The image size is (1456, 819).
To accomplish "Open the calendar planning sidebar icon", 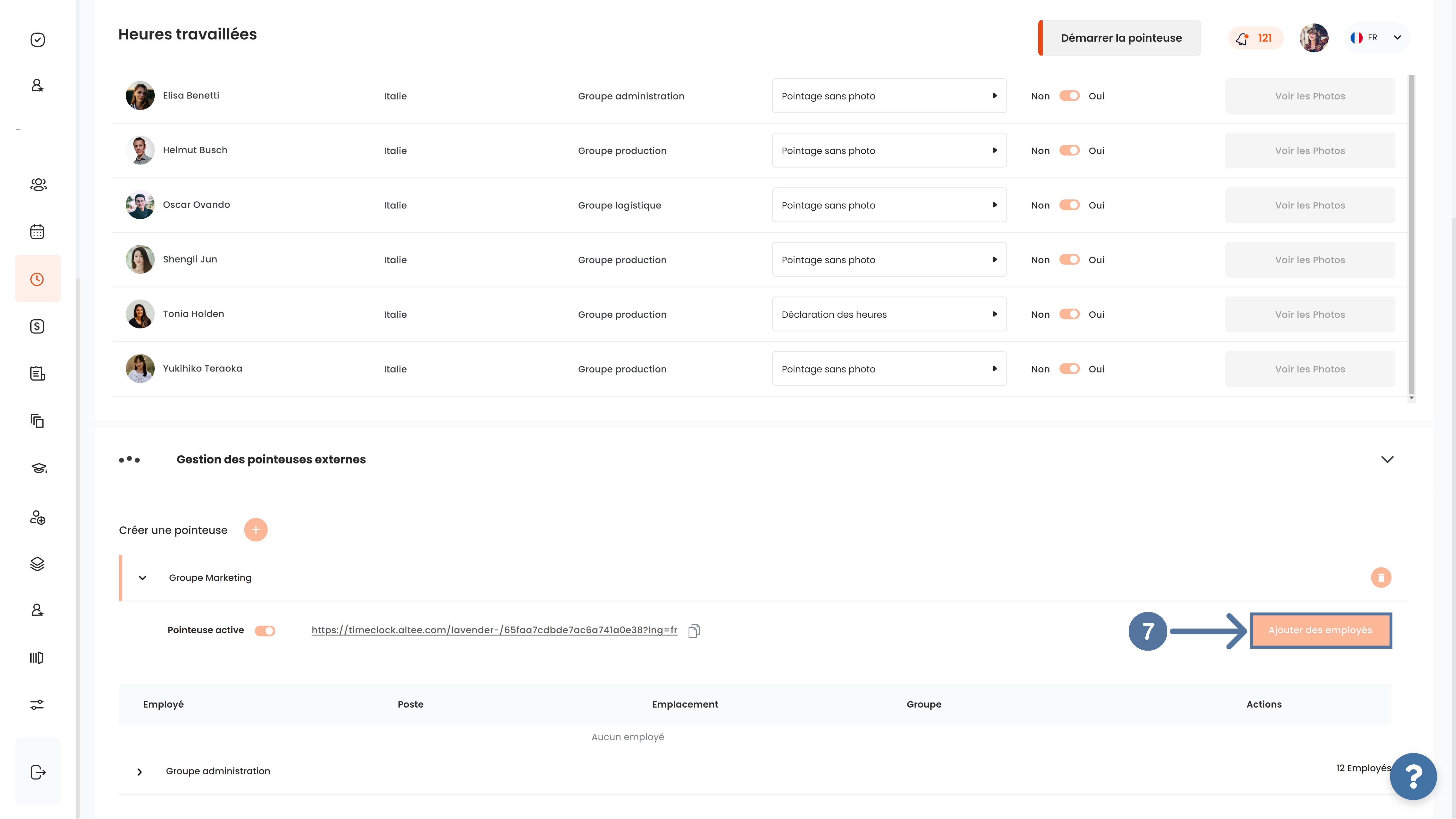I will [x=37, y=232].
